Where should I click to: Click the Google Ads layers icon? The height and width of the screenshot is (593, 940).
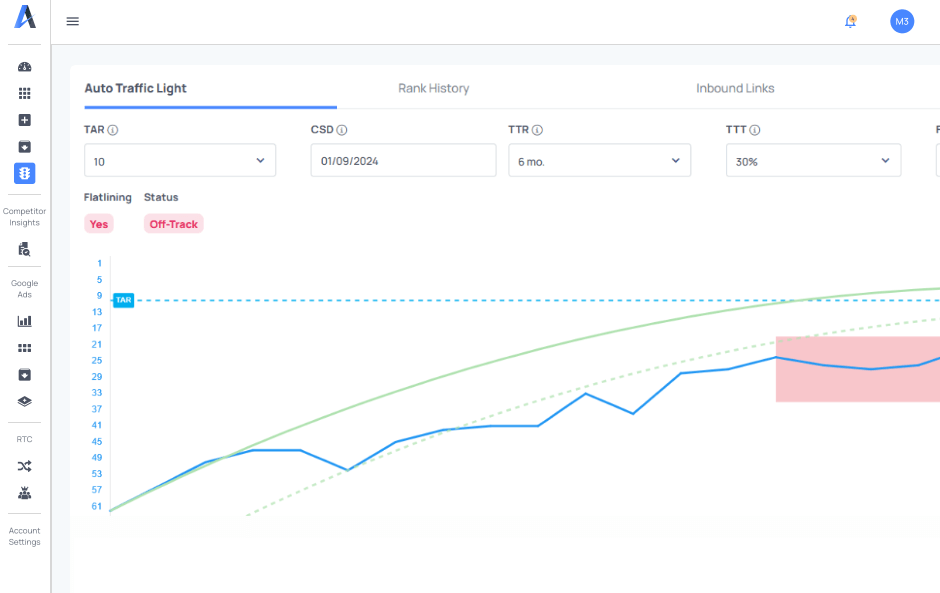pyautogui.click(x=25, y=402)
